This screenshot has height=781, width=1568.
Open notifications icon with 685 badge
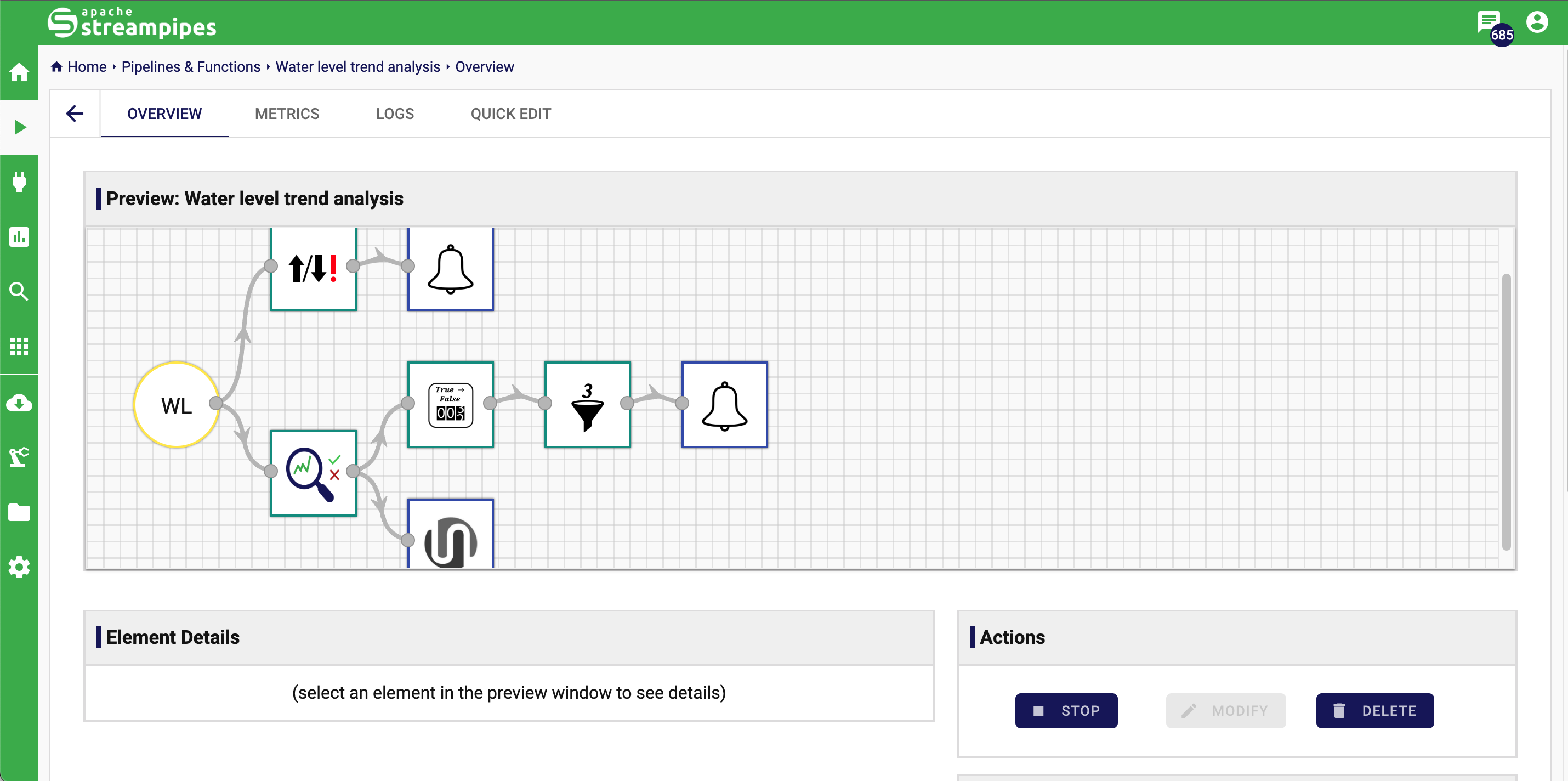[1489, 23]
